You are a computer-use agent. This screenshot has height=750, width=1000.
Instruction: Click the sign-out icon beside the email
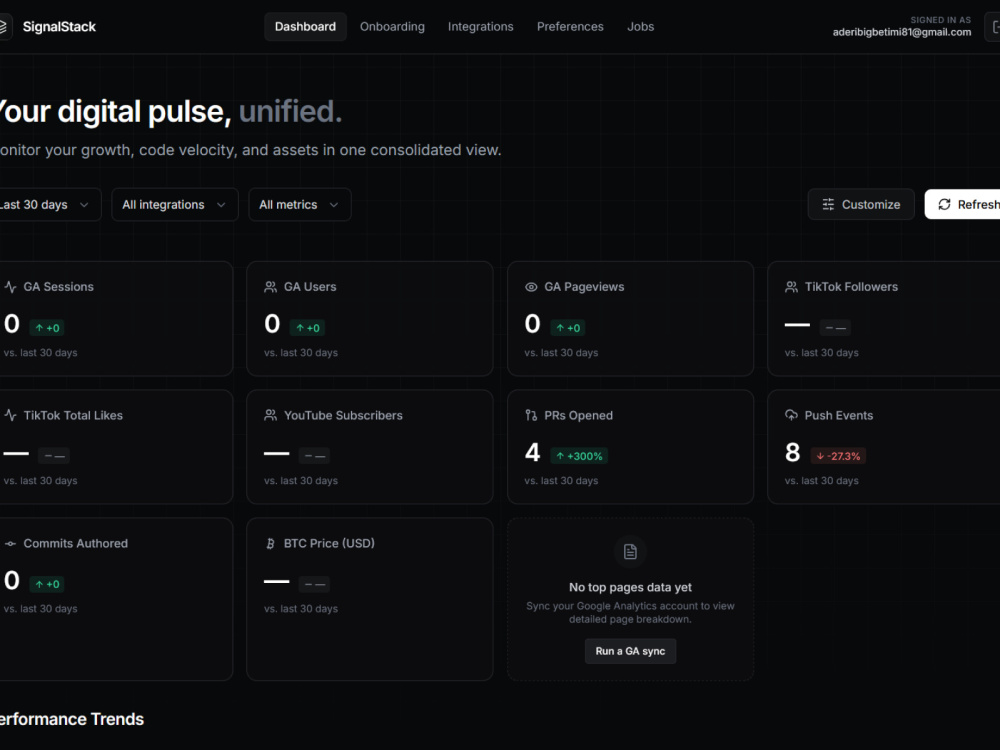pos(994,27)
